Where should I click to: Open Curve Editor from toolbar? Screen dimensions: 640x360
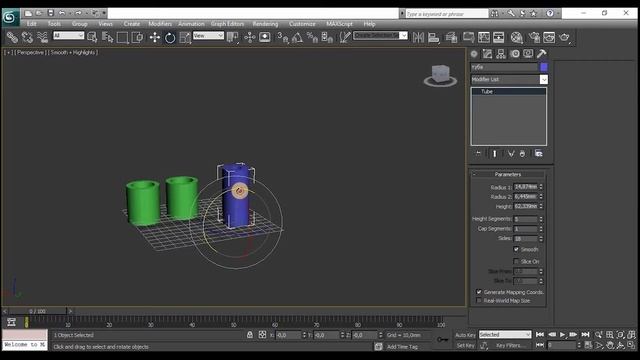click(484, 38)
